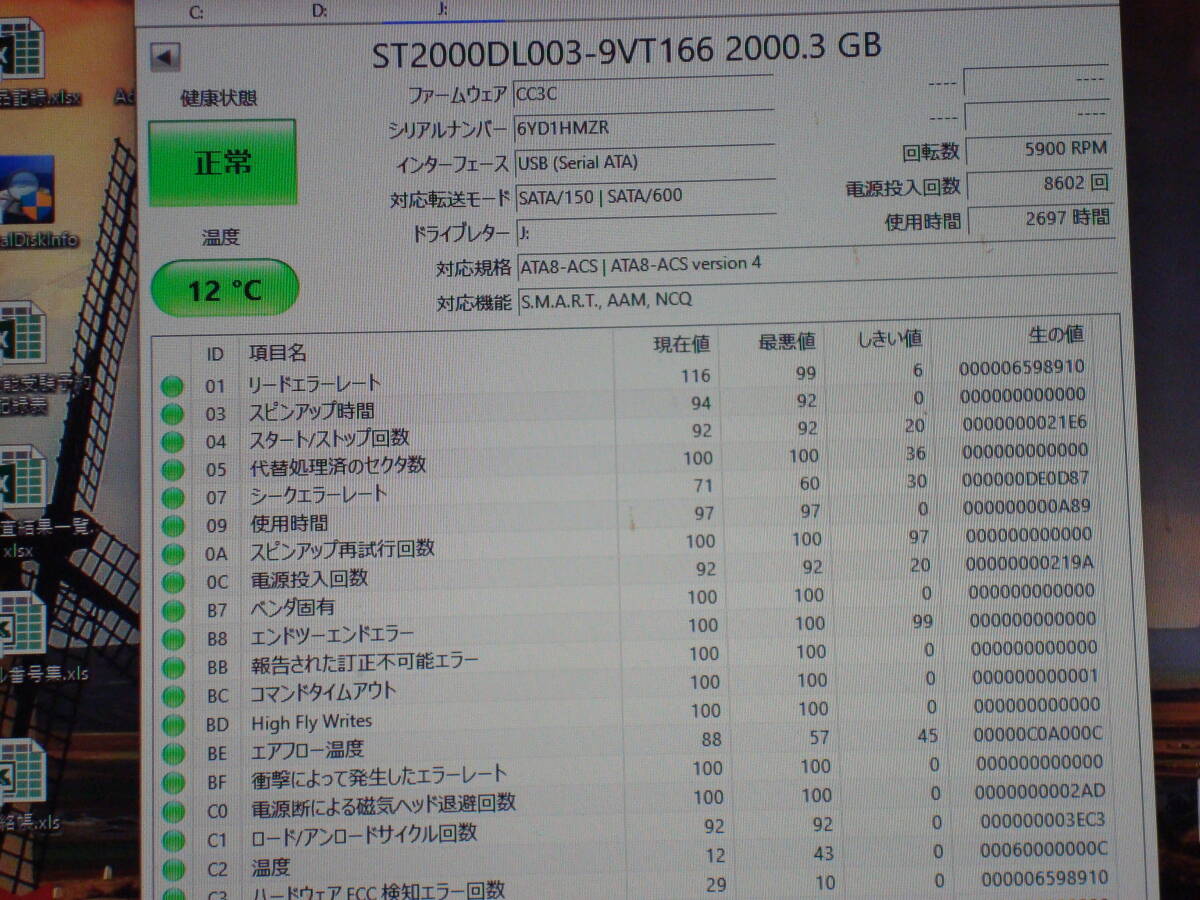The image size is (1200, 900).
Task: Click the status dot for ベンダ固有
Action: click(x=173, y=611)
